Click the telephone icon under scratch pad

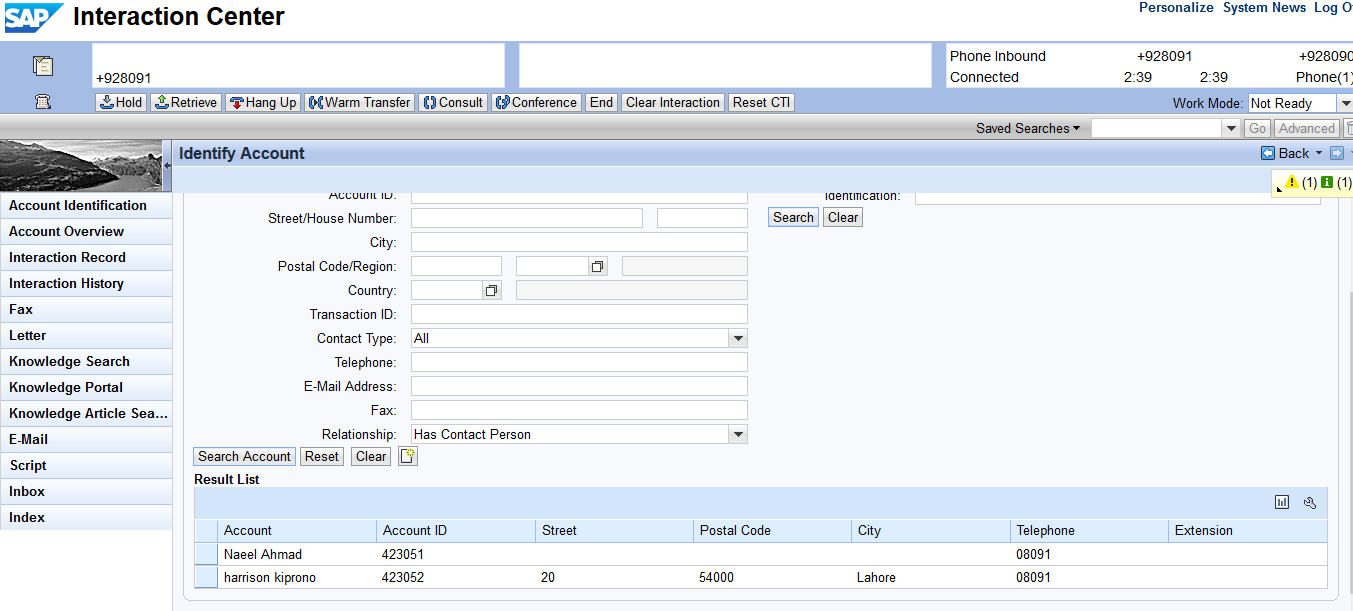click(43, 102)
